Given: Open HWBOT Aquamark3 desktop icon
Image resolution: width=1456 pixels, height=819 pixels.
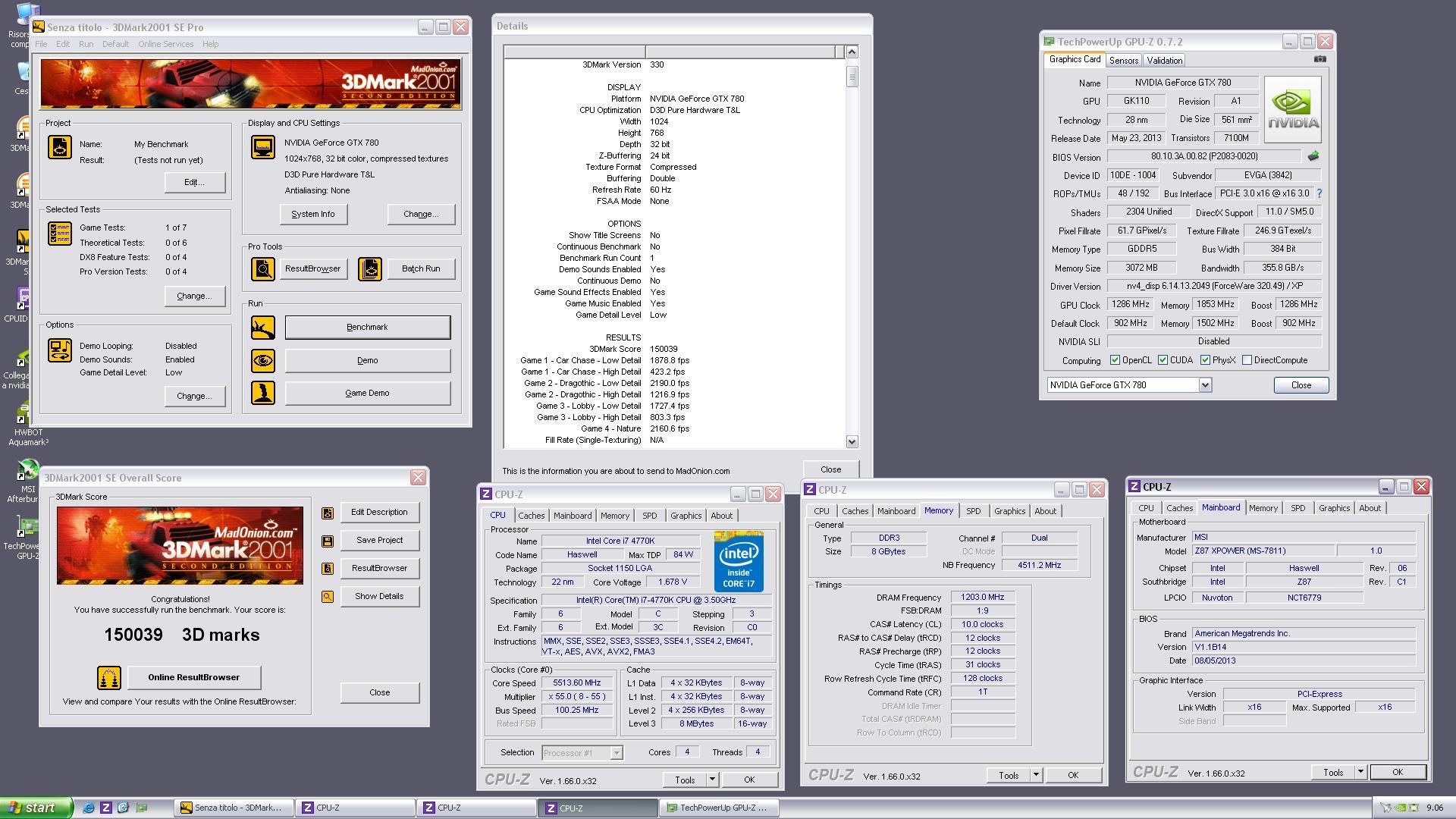Looking at the screenshot, I should point(27,425).
